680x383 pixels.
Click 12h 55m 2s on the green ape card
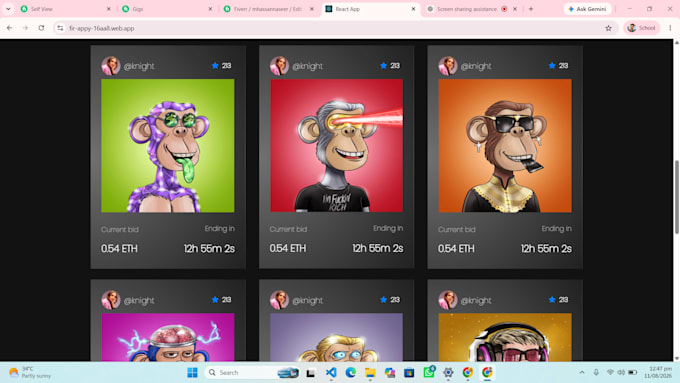tap(209, 249)
